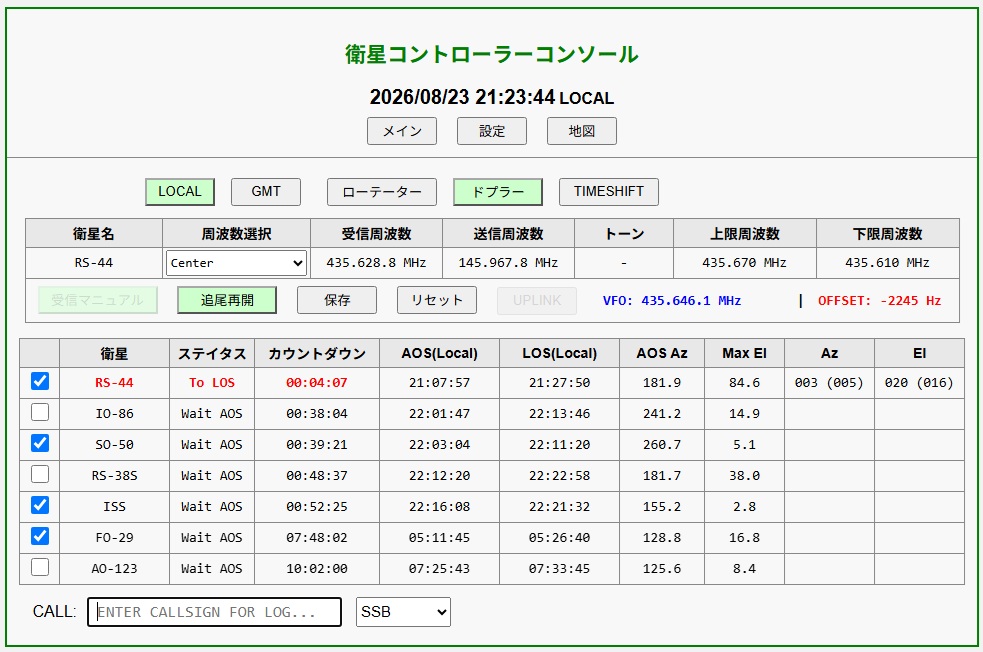Click the 435.610 MHz lower limit value
The height and width of the screenshot is (652, 983).
click(887, 263)
